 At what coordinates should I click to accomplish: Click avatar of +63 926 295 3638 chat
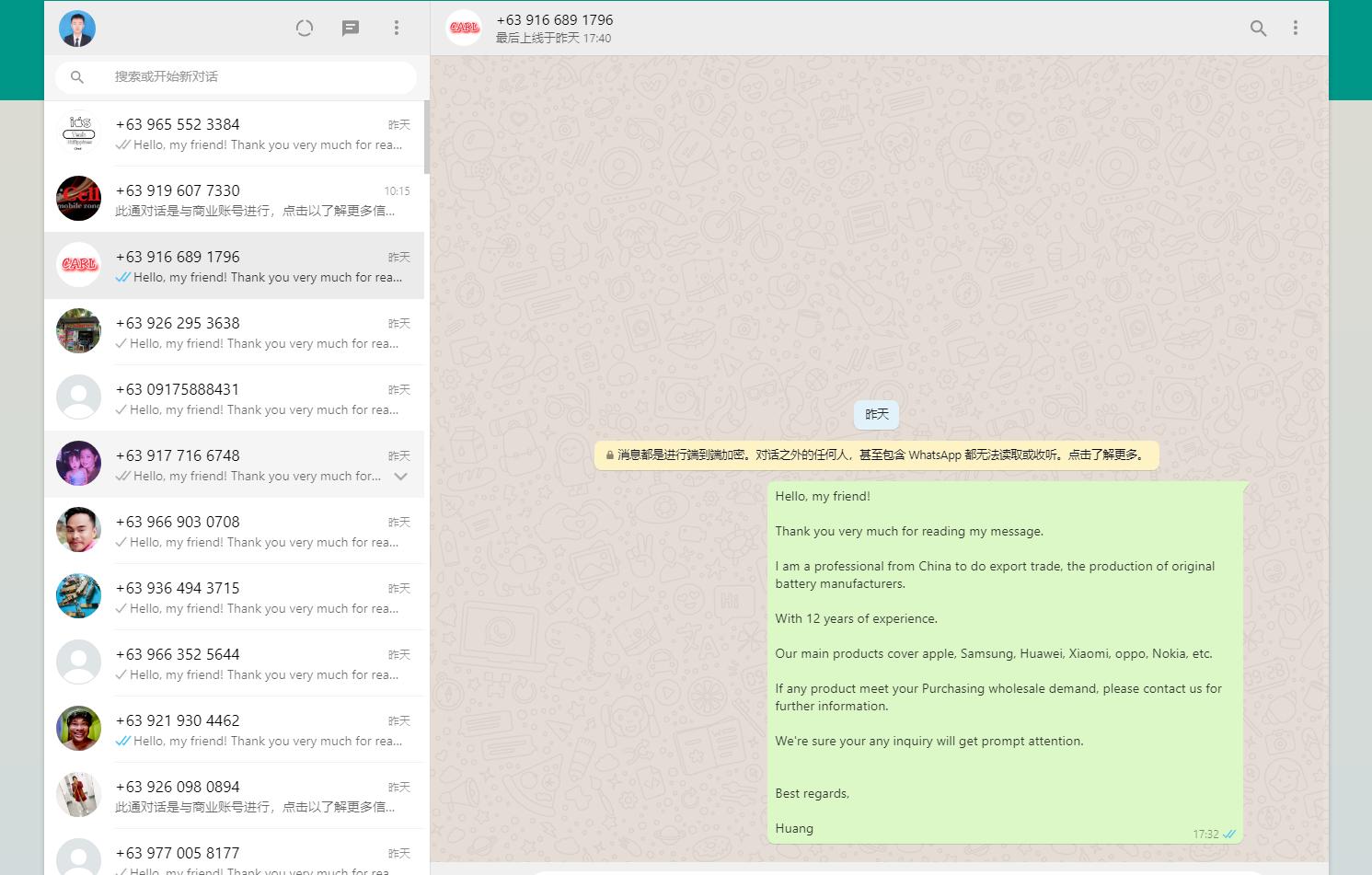click(x=78, y=332)
